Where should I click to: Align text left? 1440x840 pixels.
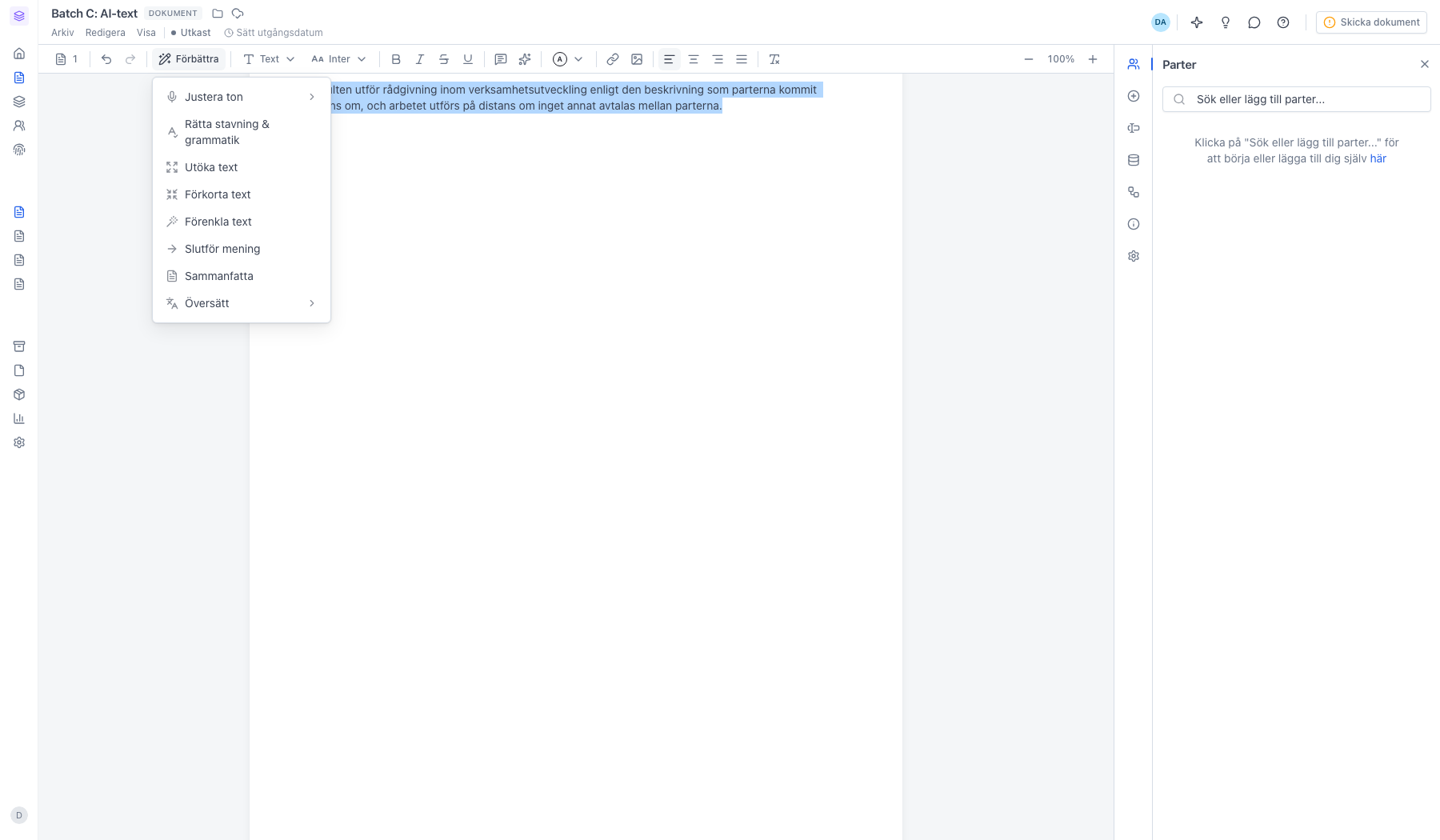coord(669,59)
